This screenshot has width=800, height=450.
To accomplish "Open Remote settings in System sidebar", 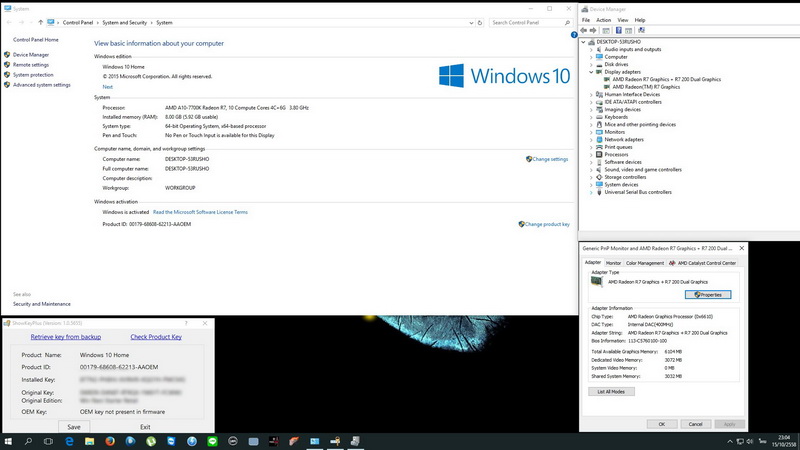I will pyautogui.click(x=31, y=65).
